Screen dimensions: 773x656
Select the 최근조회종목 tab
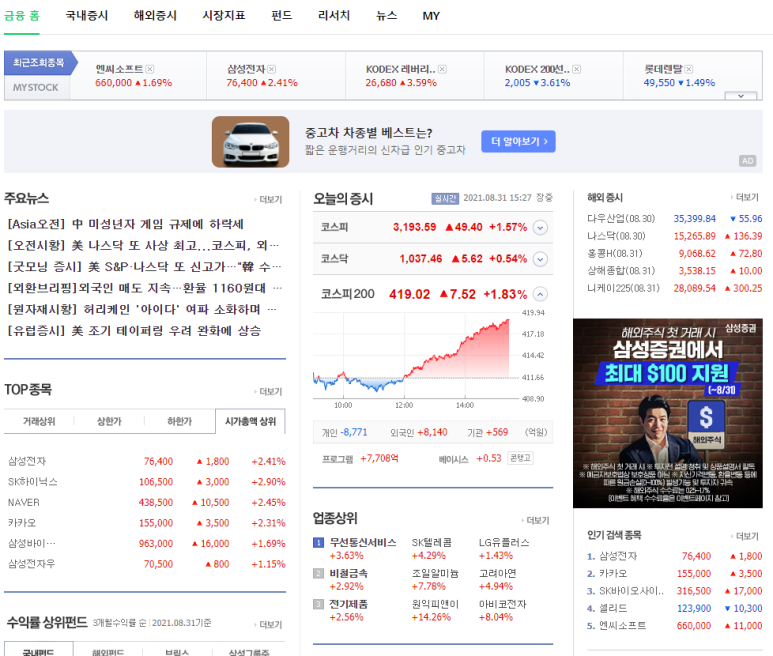[x=38, y=63]
